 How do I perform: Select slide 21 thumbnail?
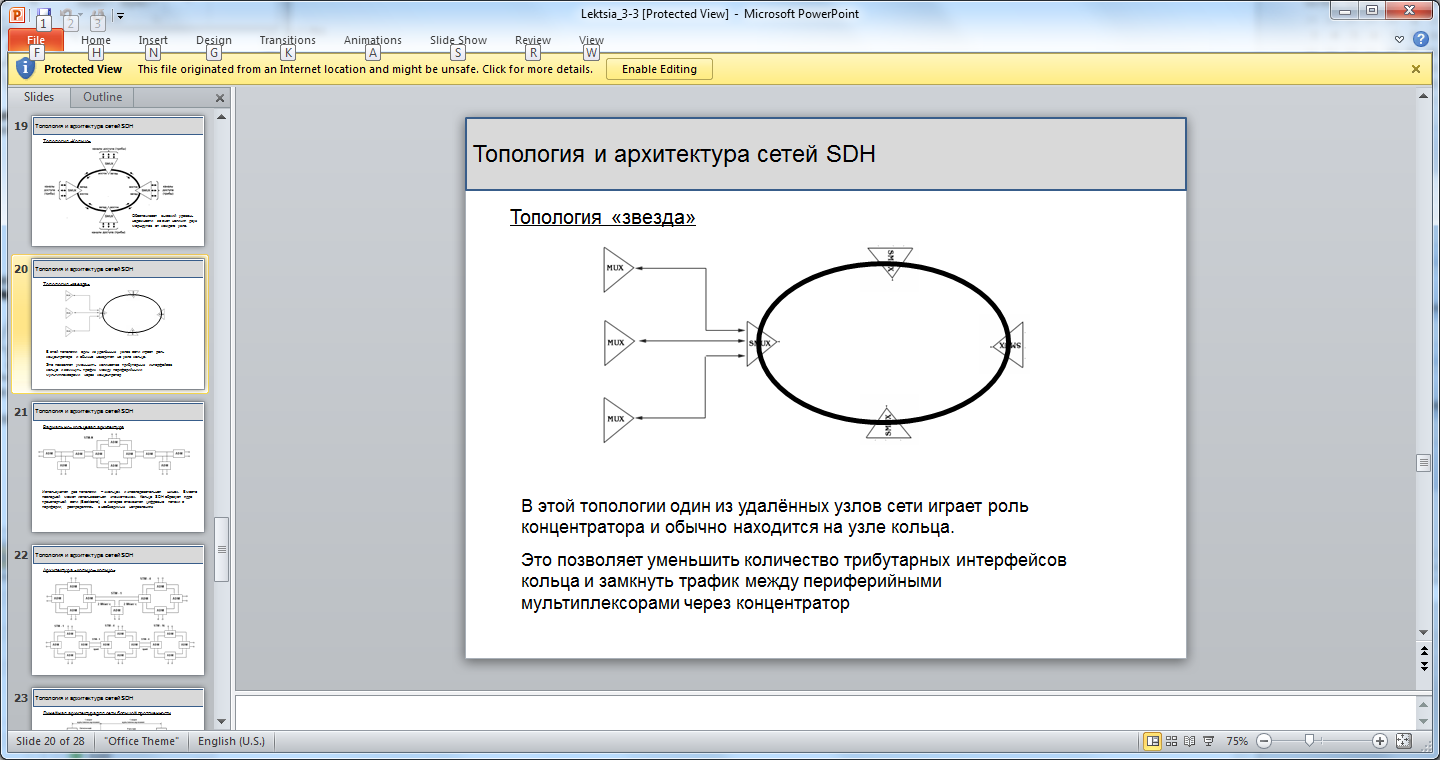118,468
